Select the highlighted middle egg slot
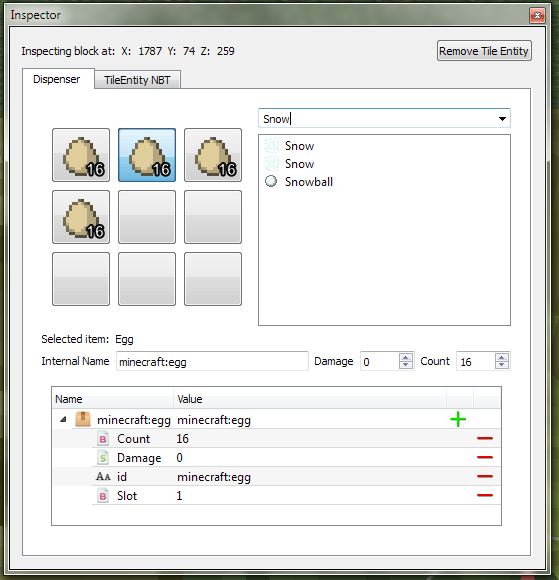The height and width of the screenshot is (580, 559). (147, 155)
